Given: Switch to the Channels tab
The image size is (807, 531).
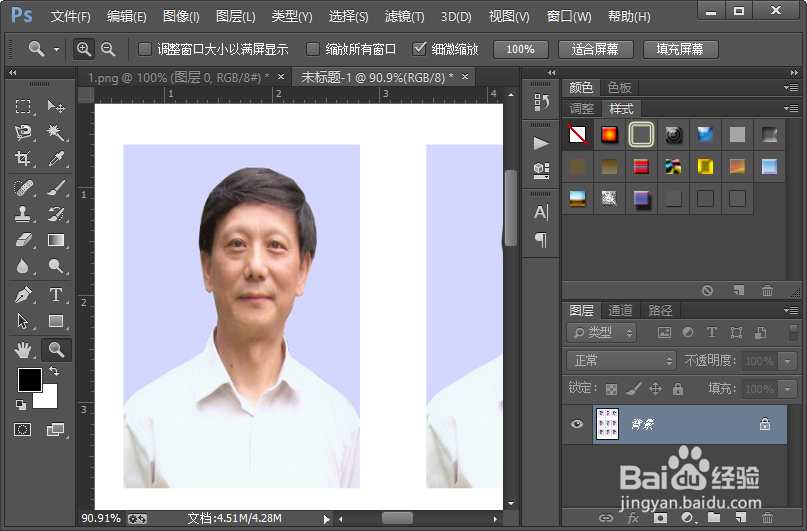Looking at the screenshot, I should 620,310.
